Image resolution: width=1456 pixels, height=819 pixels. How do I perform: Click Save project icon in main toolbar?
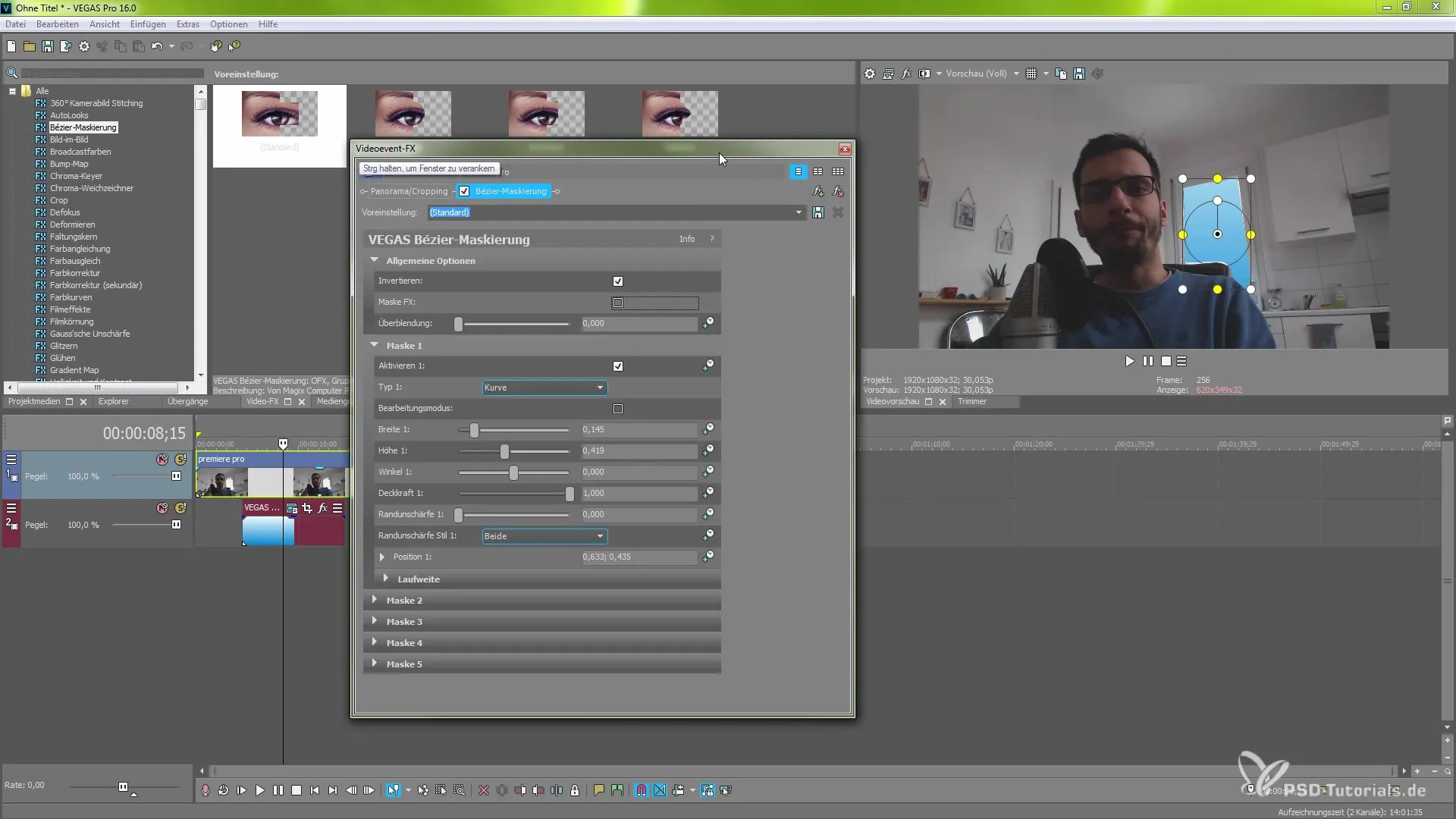48,46
